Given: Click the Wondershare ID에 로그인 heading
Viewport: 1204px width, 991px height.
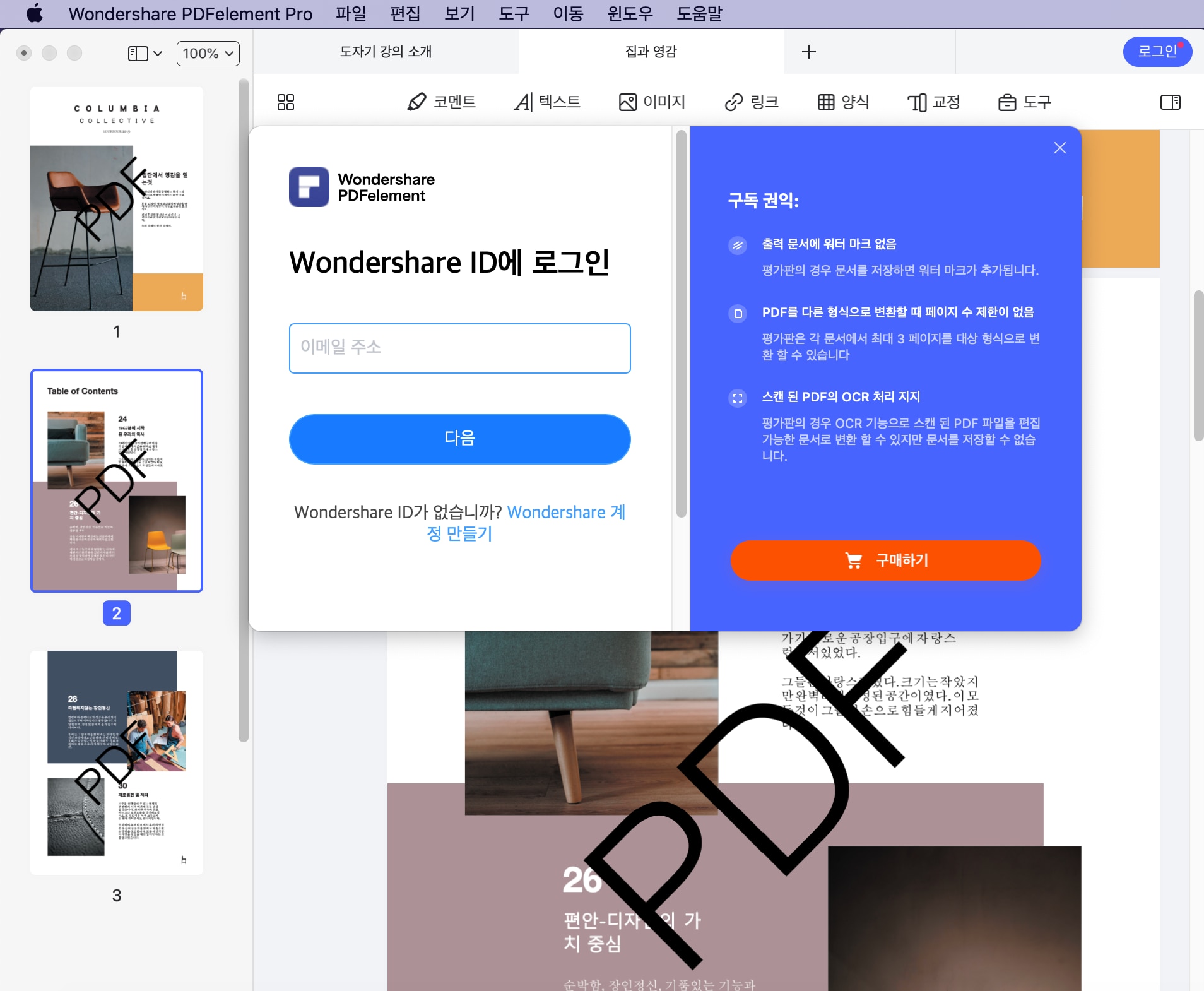Looking at the screenshot, I should (x=449, y=263).
